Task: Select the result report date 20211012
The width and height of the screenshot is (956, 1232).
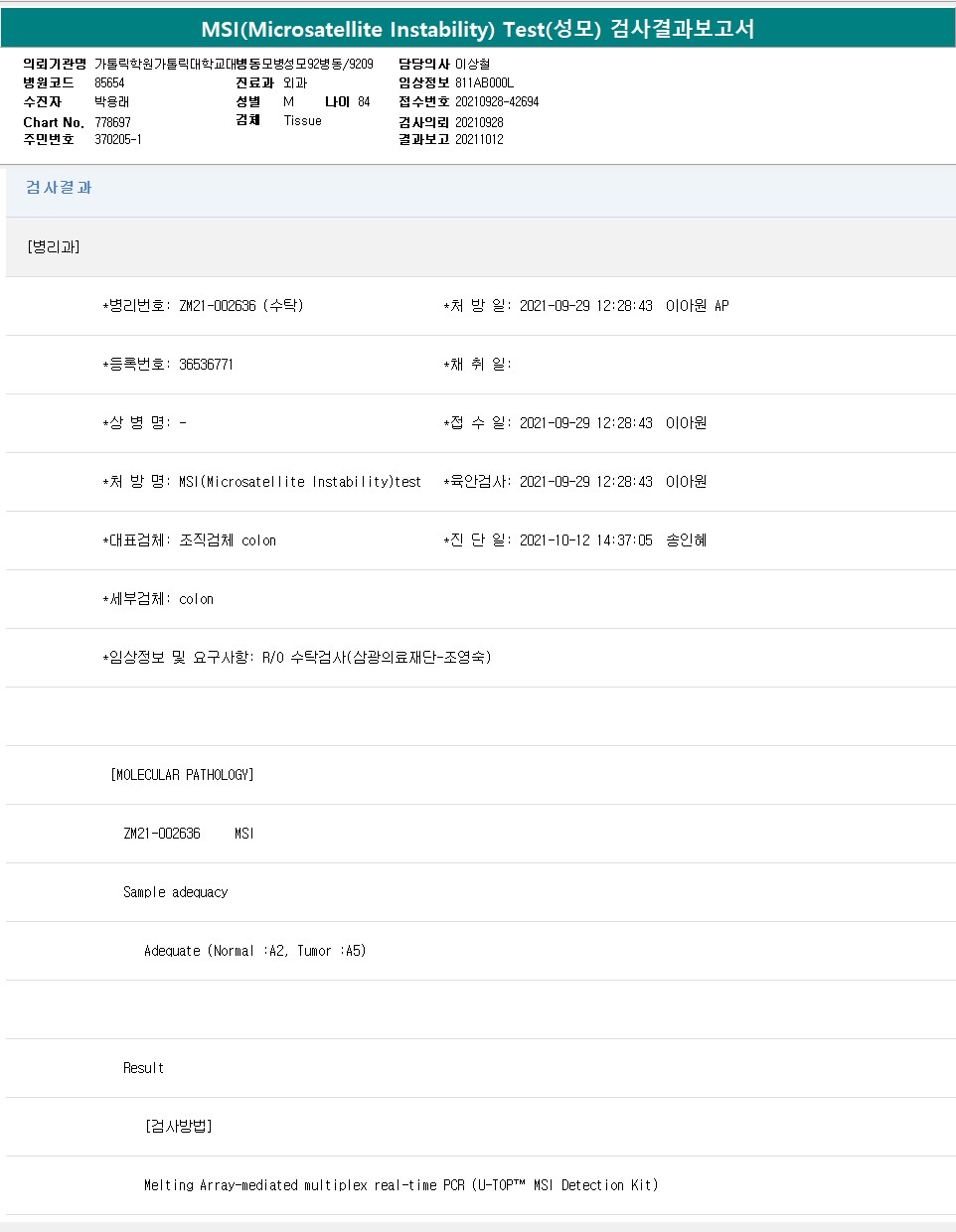Action: coord(479,140)
